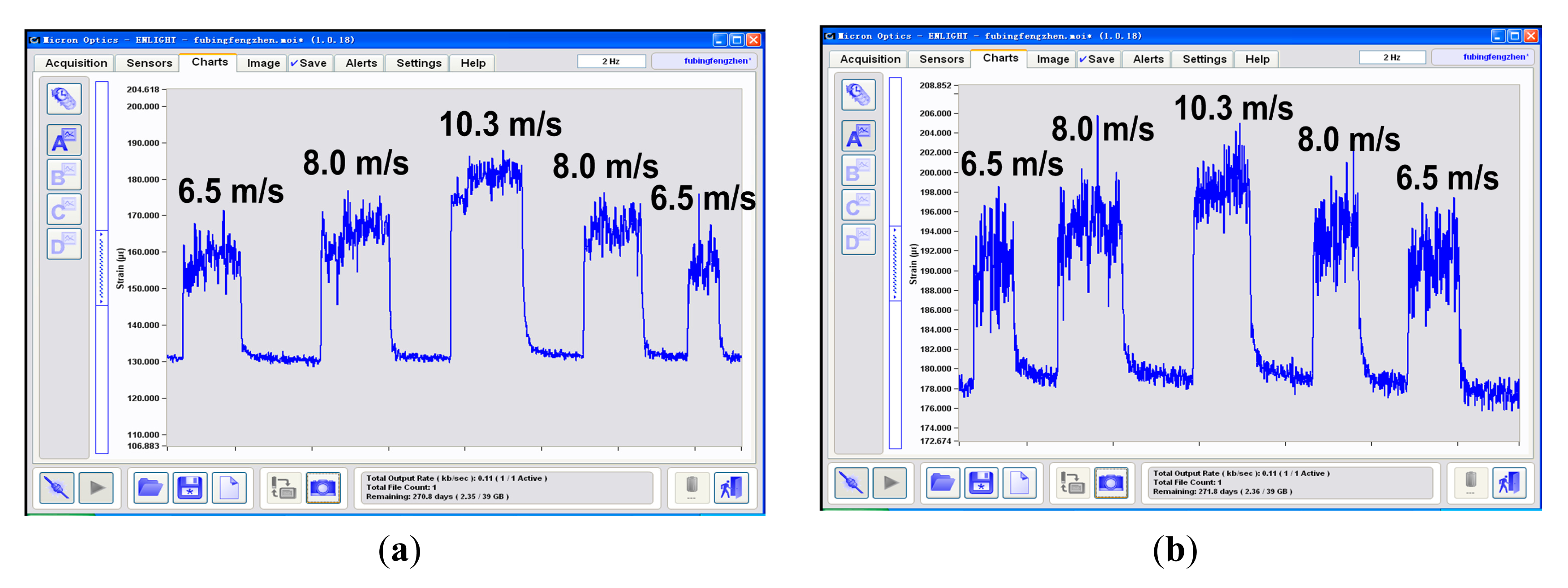Open the Sensors tab in left window
Viewport: 1568px width, 588px height.
149,63
